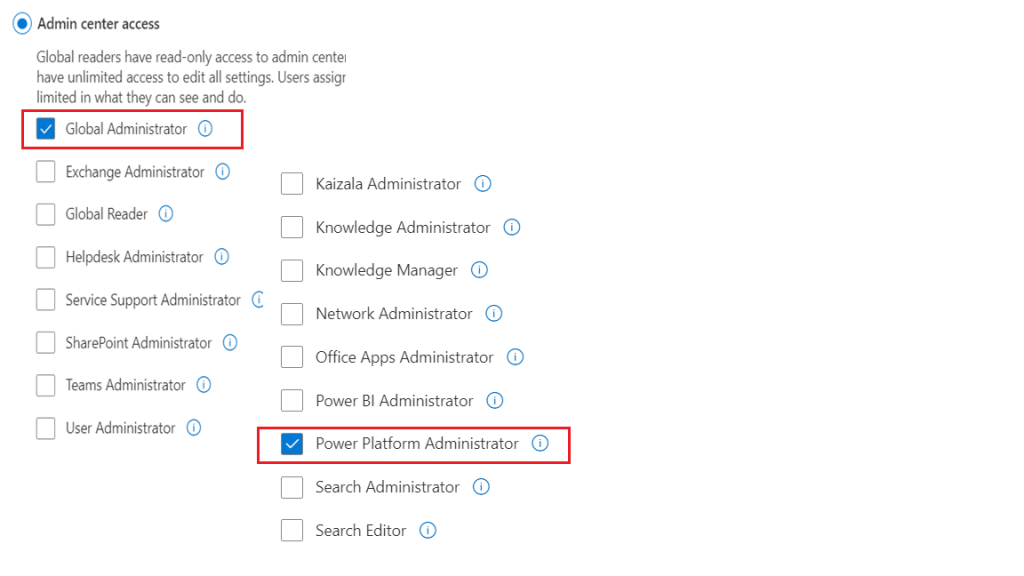This screenshot has width=1024, height=576.
Task: Click info icon next to Teams Administrator
Action: coord(204,385)
